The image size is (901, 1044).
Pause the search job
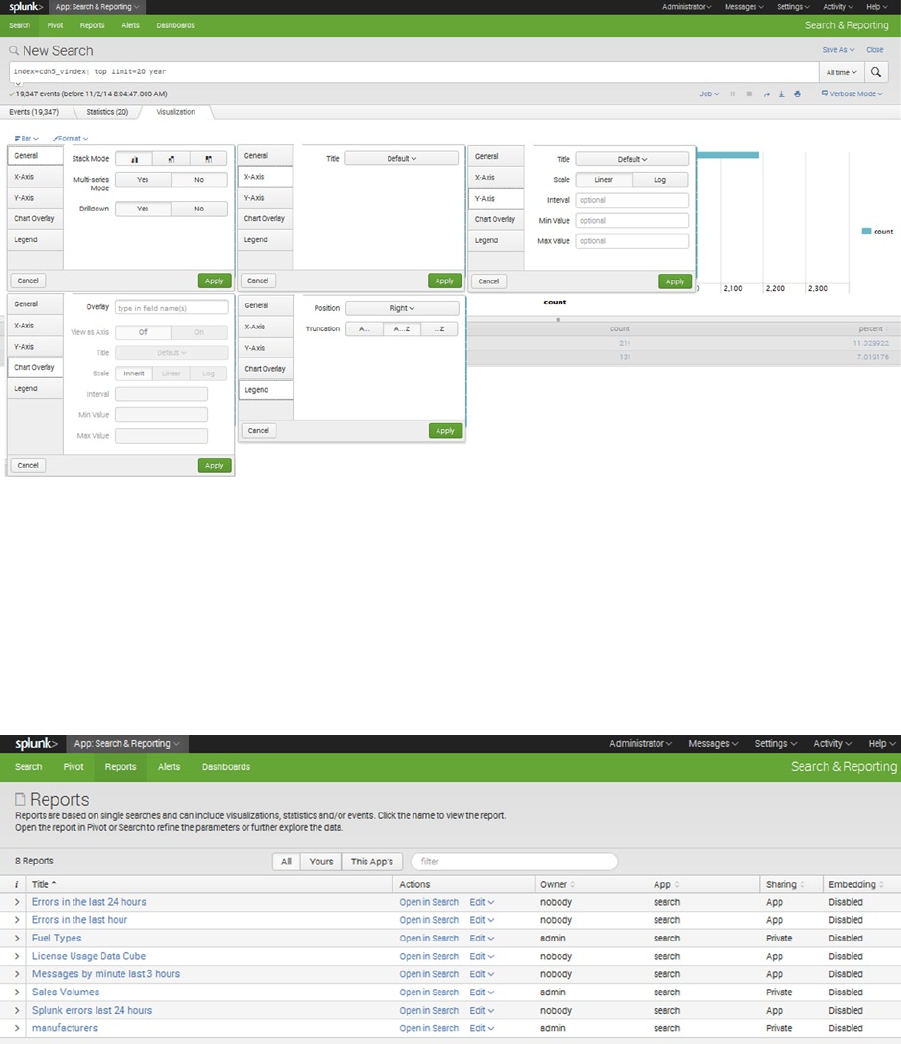733,94
